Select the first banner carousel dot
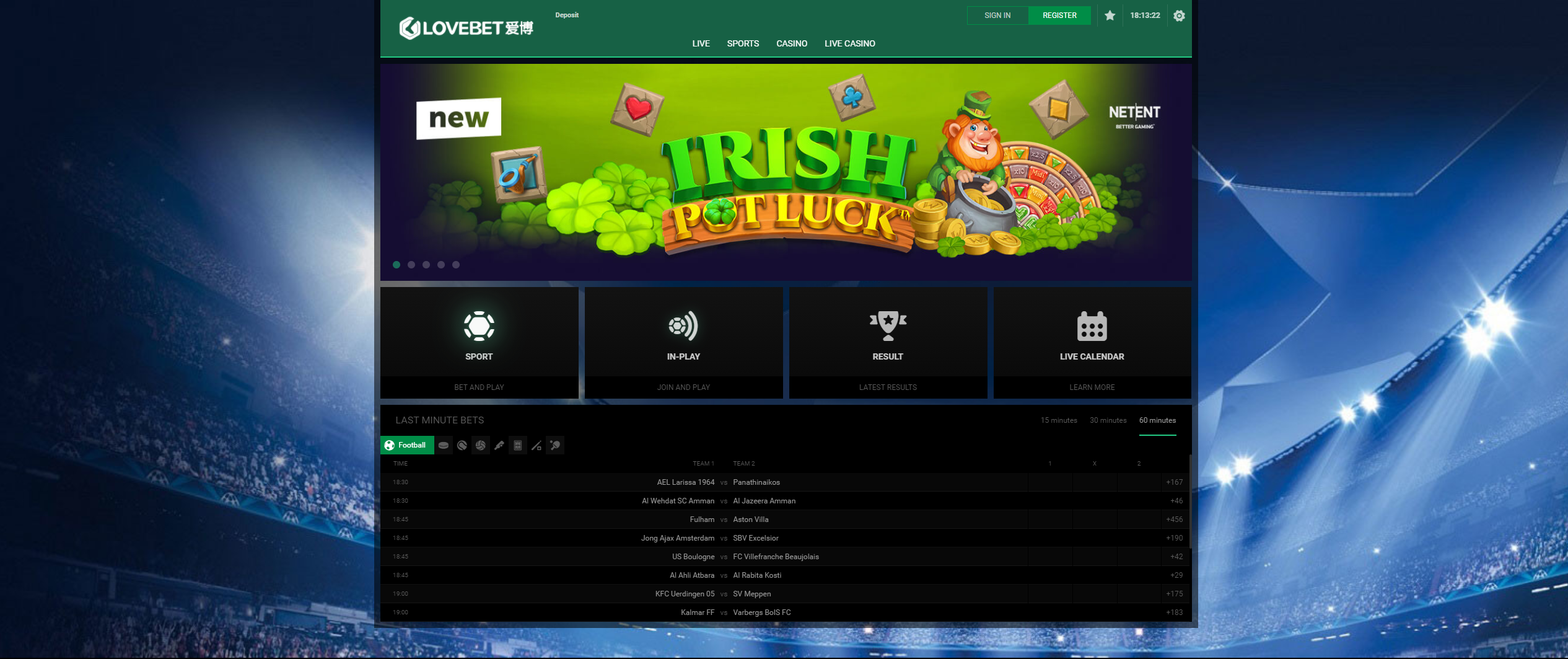1568x659 pixels. tap(396, 265)
